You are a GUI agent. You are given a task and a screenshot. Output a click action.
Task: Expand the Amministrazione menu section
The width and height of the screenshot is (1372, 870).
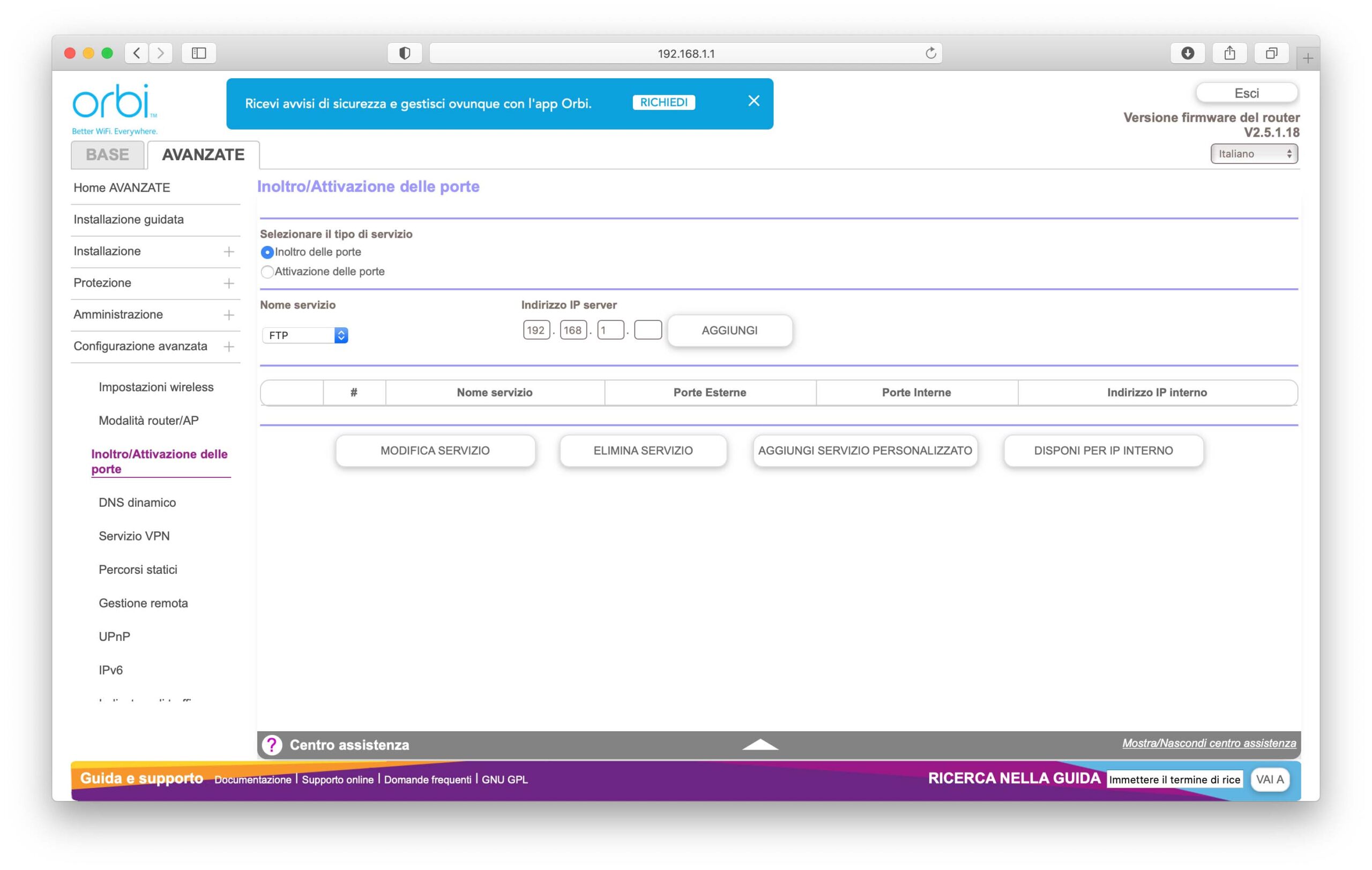tap(228, 315)
